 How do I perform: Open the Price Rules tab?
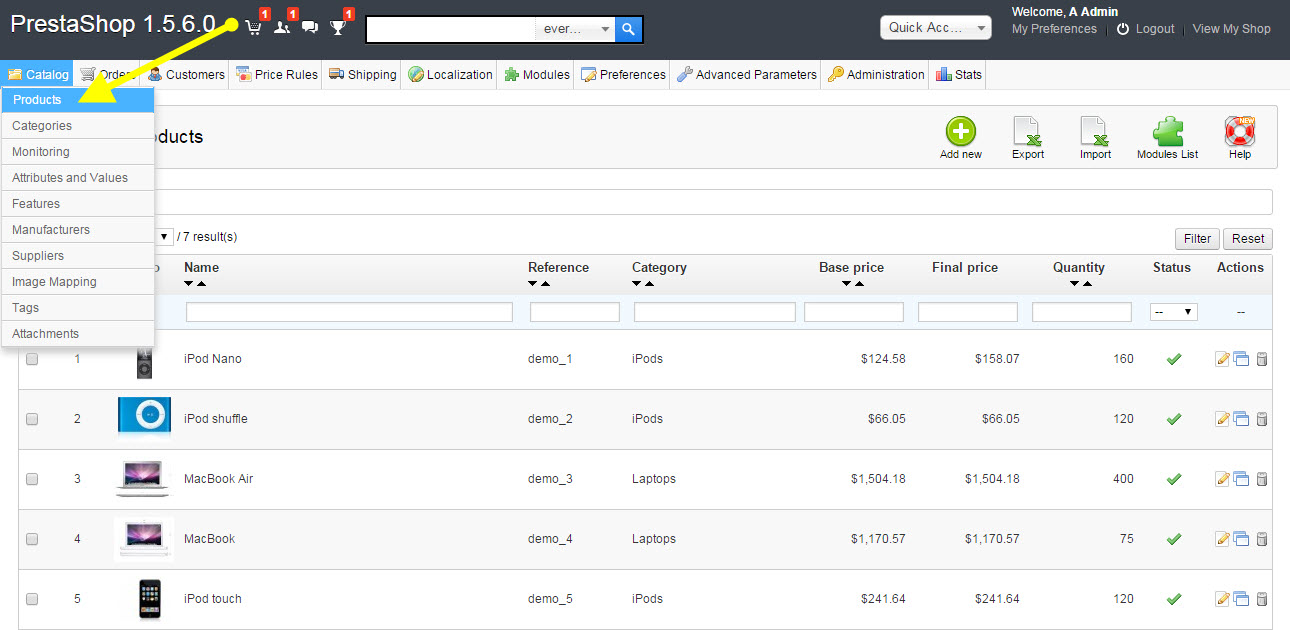(276, 75)
